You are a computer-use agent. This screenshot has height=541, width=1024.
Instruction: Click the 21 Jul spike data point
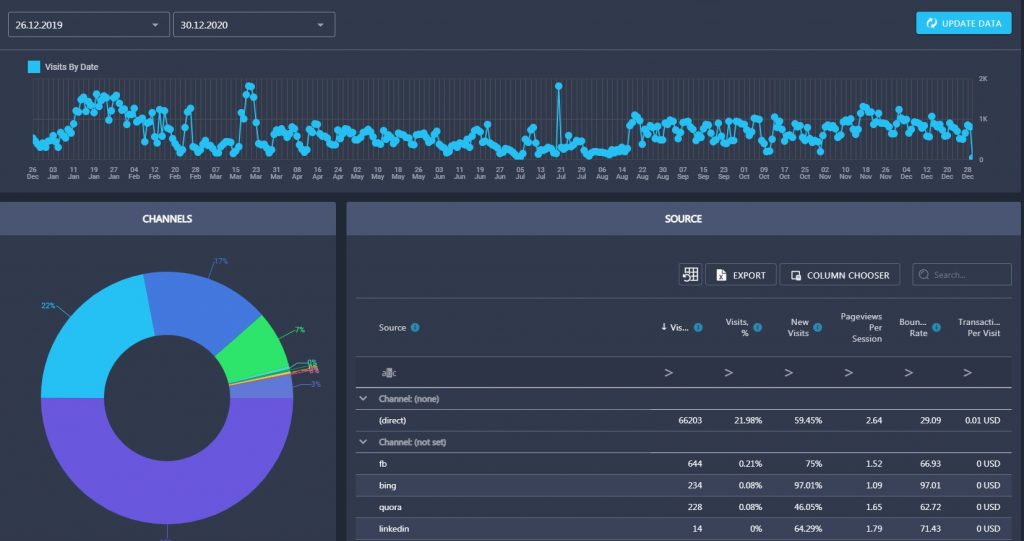[558, 86]
